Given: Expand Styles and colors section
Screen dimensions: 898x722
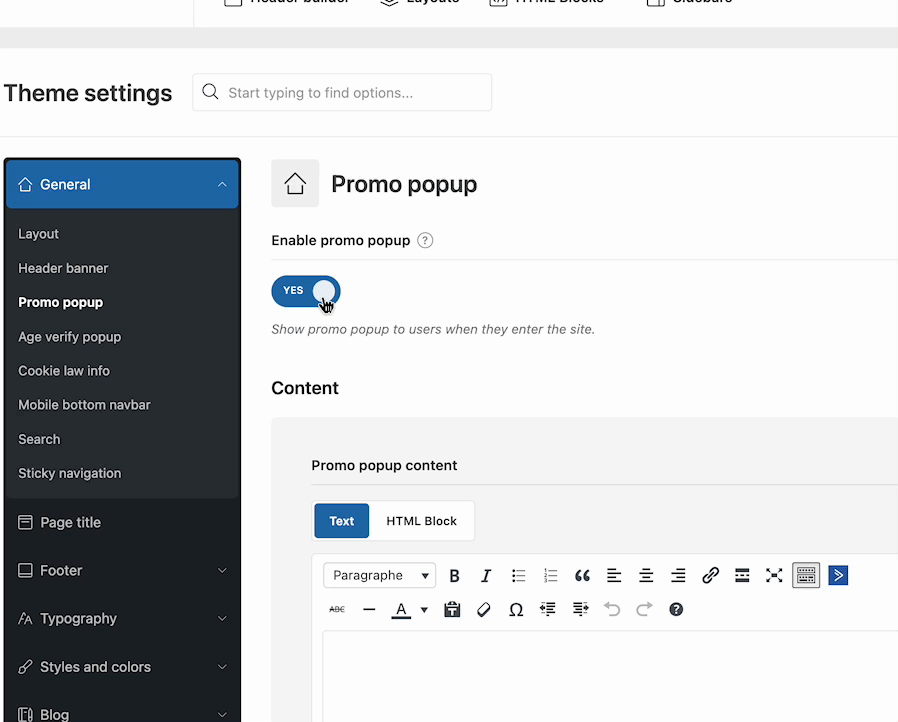Looking at the screenshot, I should tap(122, 667).
